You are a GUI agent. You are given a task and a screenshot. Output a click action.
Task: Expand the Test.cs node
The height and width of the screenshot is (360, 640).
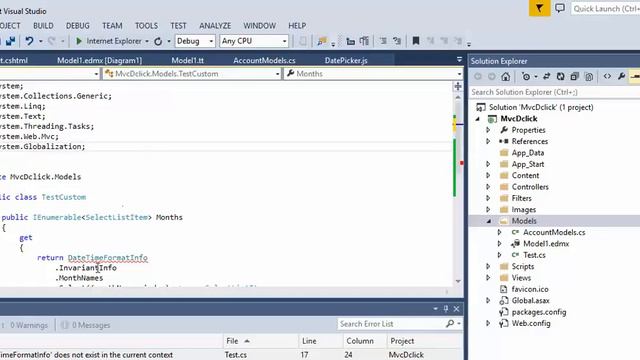[x=500, y=255]
